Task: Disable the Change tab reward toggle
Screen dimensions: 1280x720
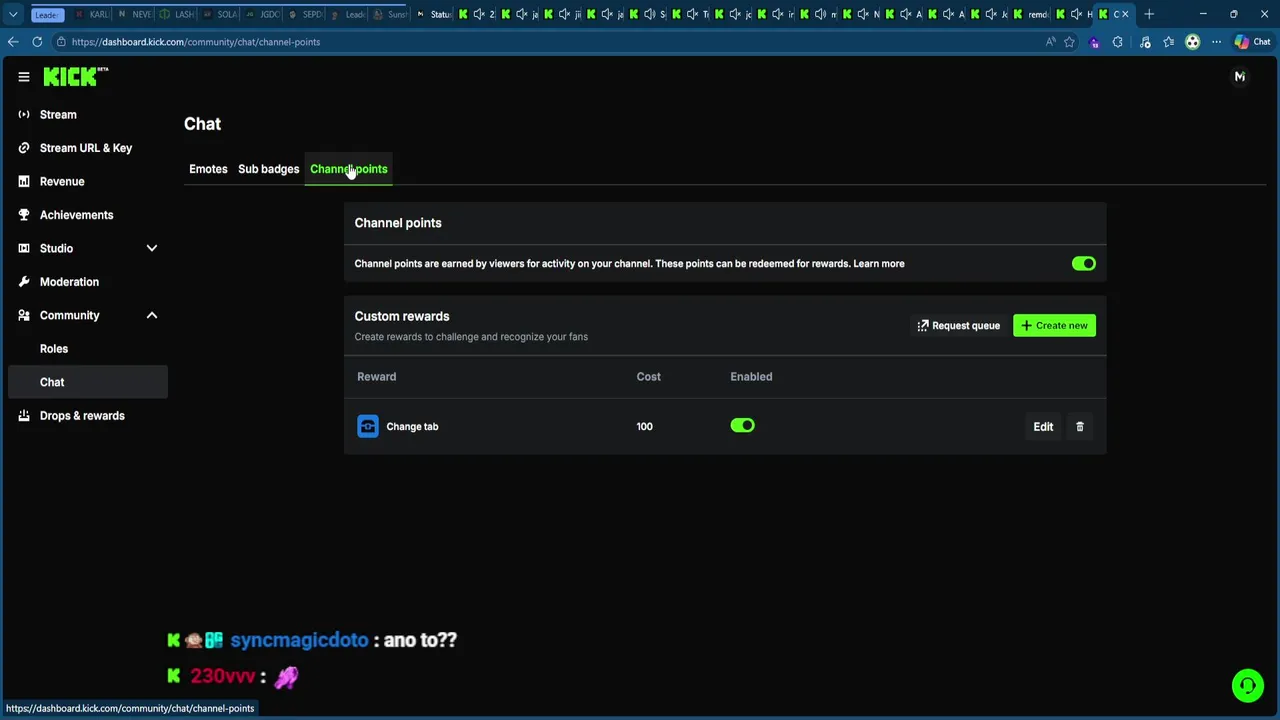Action: [742, 426]
